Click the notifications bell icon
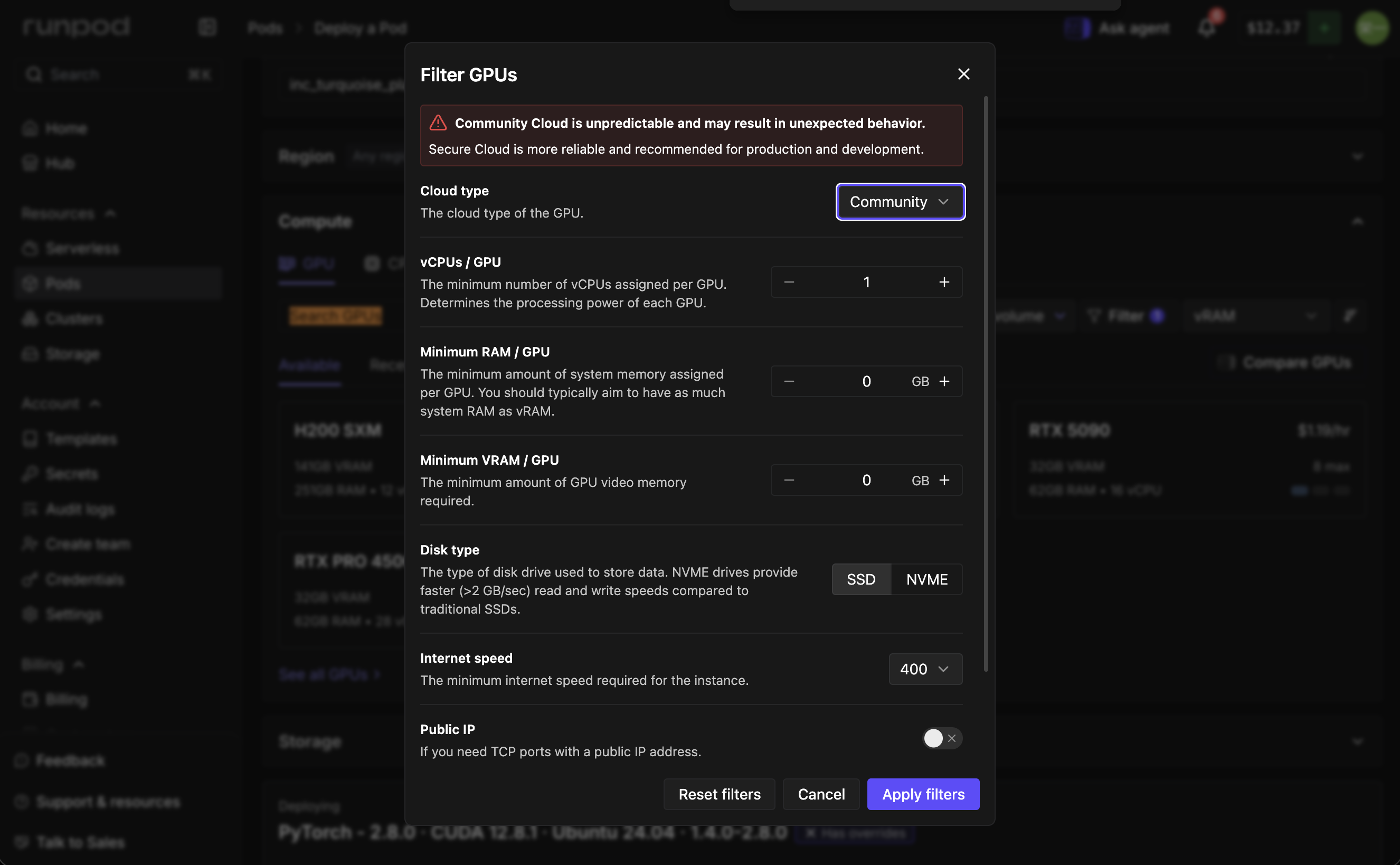Image resolution: width=1400 pixels, height=865 pixels. [1207, 27]
